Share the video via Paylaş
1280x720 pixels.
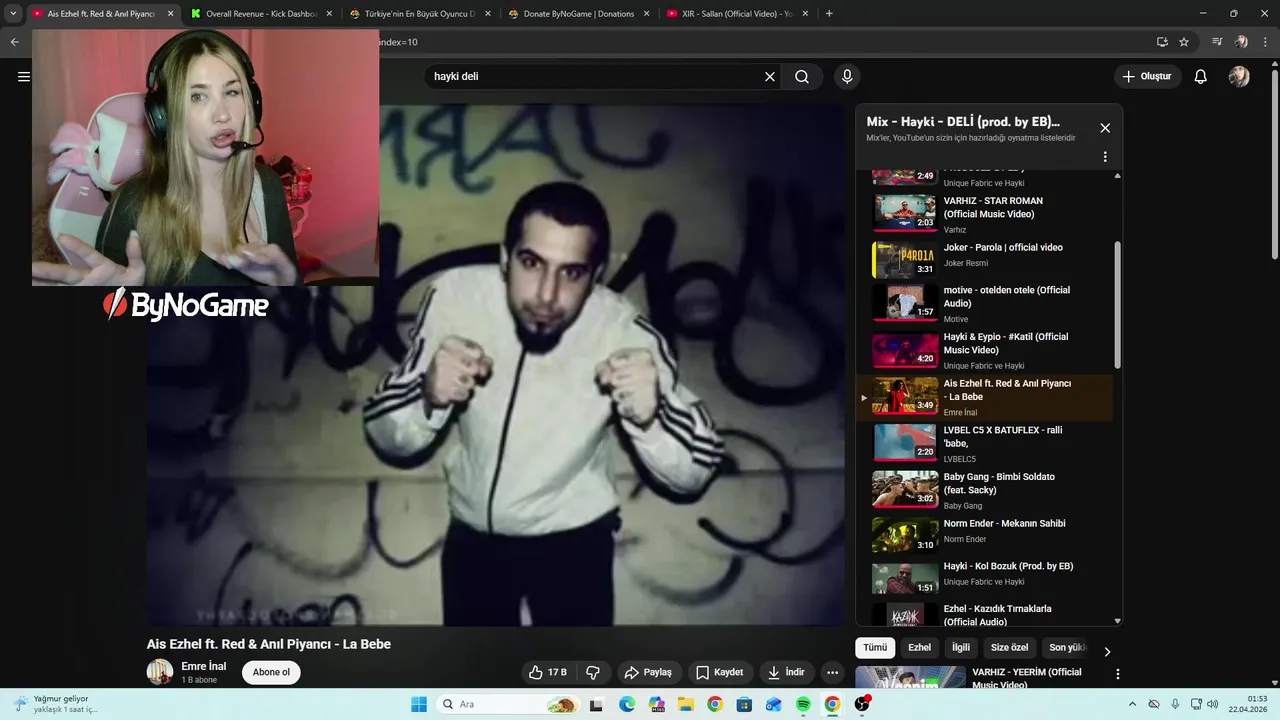[648, 672]
